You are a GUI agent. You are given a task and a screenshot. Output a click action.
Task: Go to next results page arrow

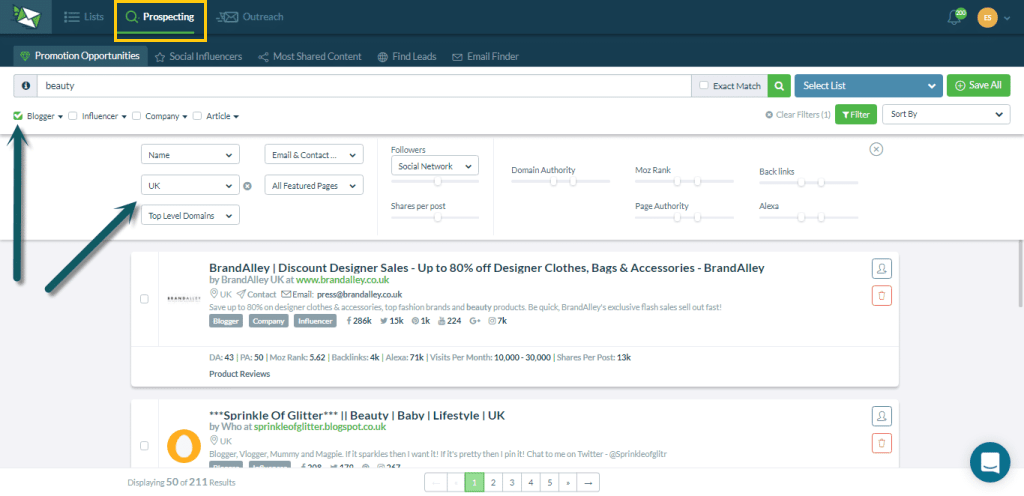click(568, 483)
